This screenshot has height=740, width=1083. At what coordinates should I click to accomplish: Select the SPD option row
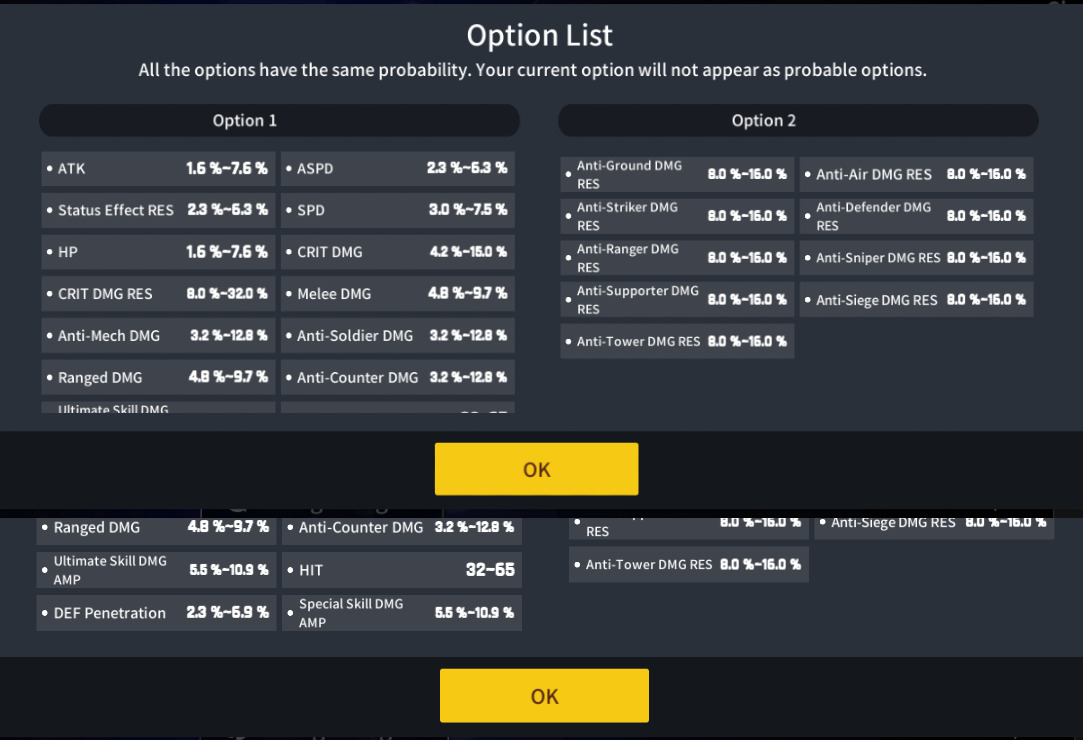click(397, 211)
